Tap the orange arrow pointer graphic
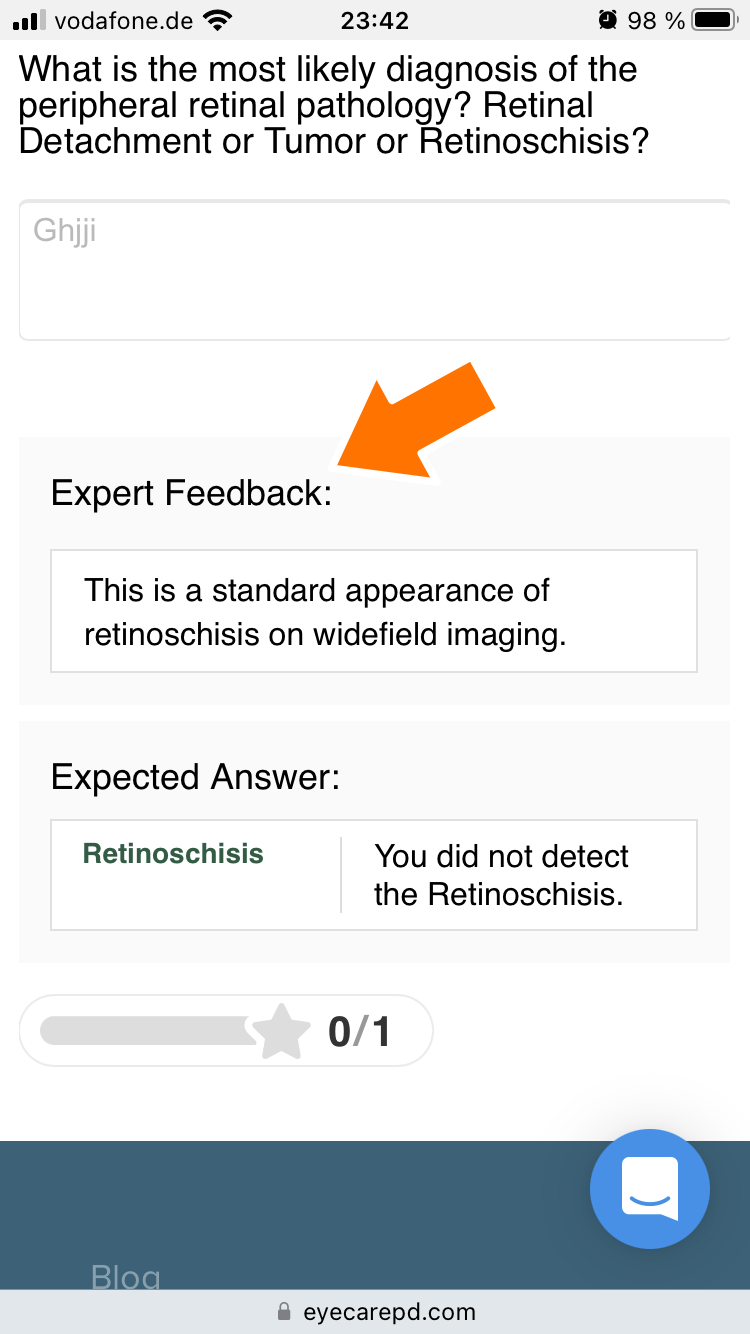The height and width of the screenshot is (1334, 750). click(x=416, y=423)
